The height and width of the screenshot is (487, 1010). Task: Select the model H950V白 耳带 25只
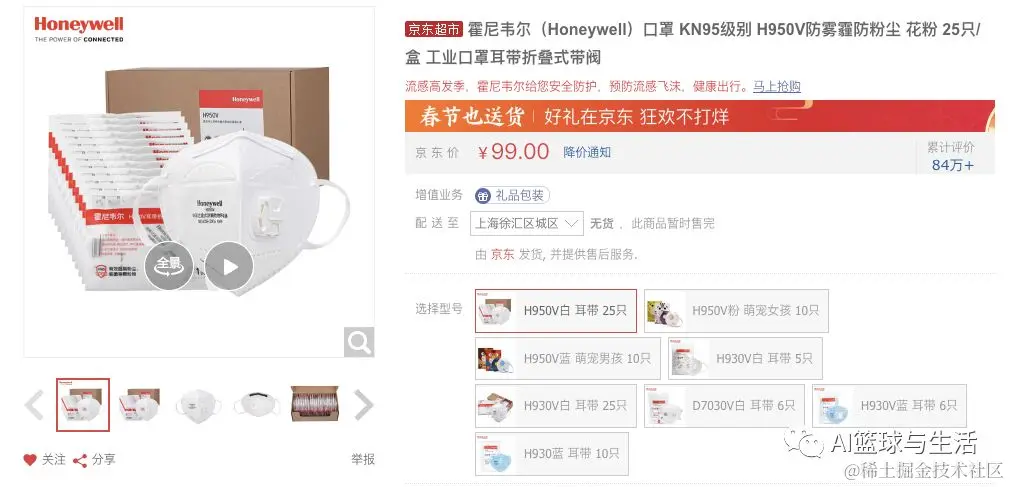click(x=556, y=311)
